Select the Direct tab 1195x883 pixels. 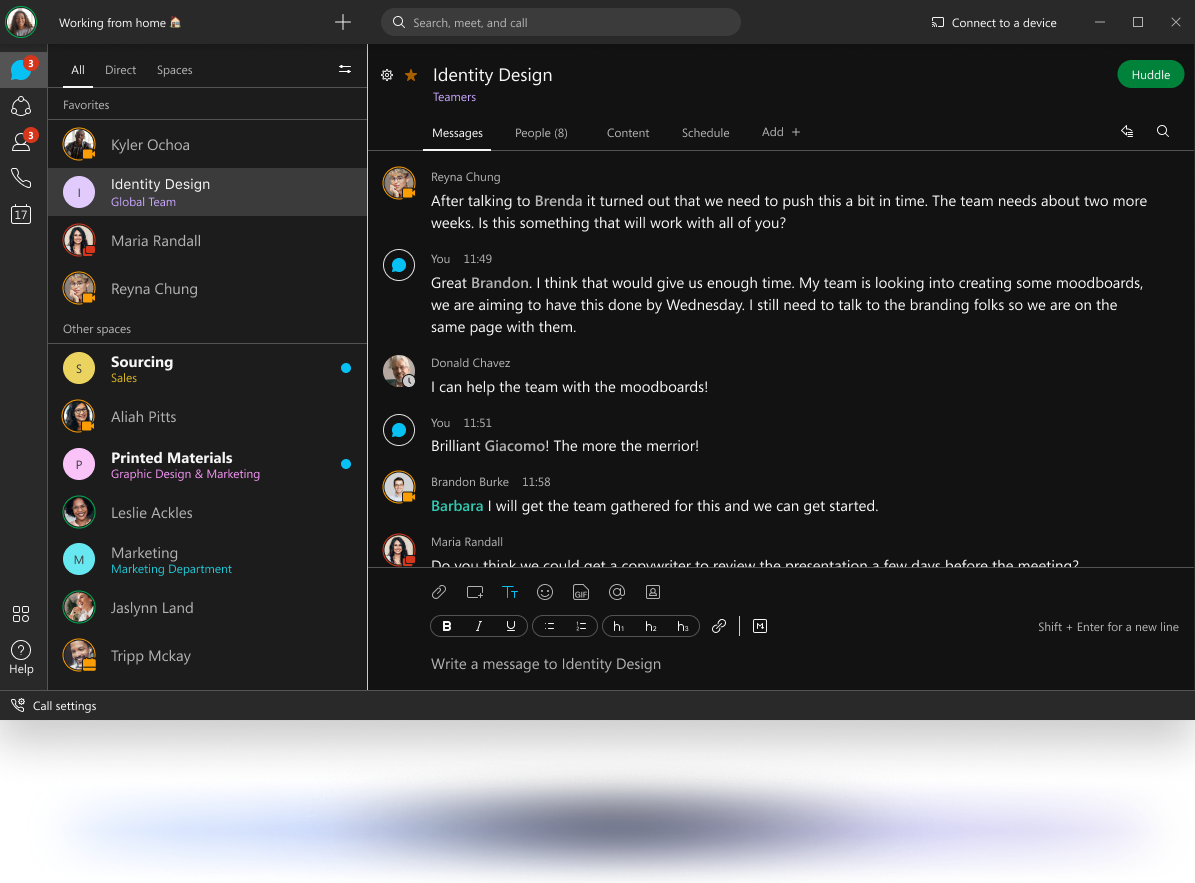(x=120, y=70)
